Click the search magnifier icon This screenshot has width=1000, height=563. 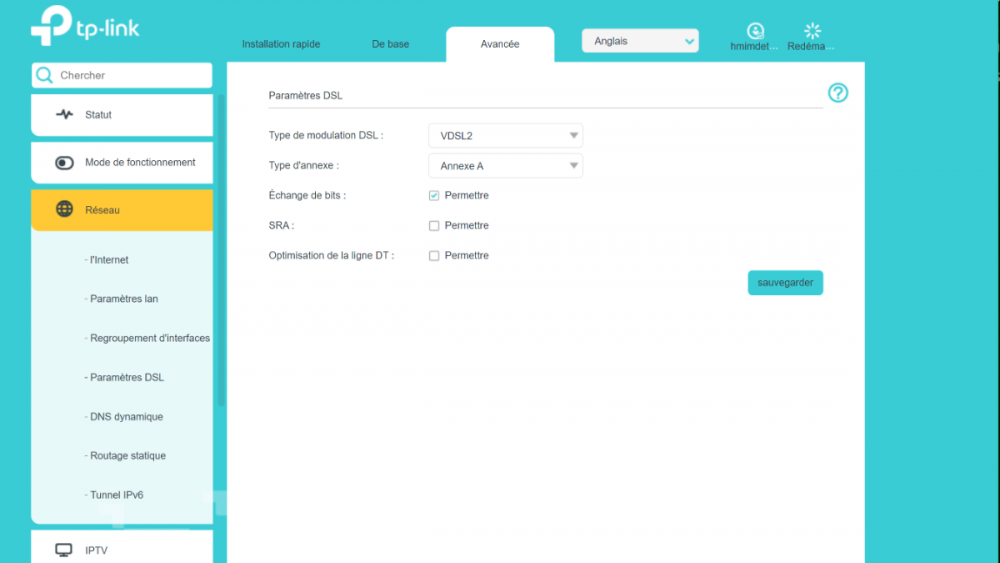point(44,75)
